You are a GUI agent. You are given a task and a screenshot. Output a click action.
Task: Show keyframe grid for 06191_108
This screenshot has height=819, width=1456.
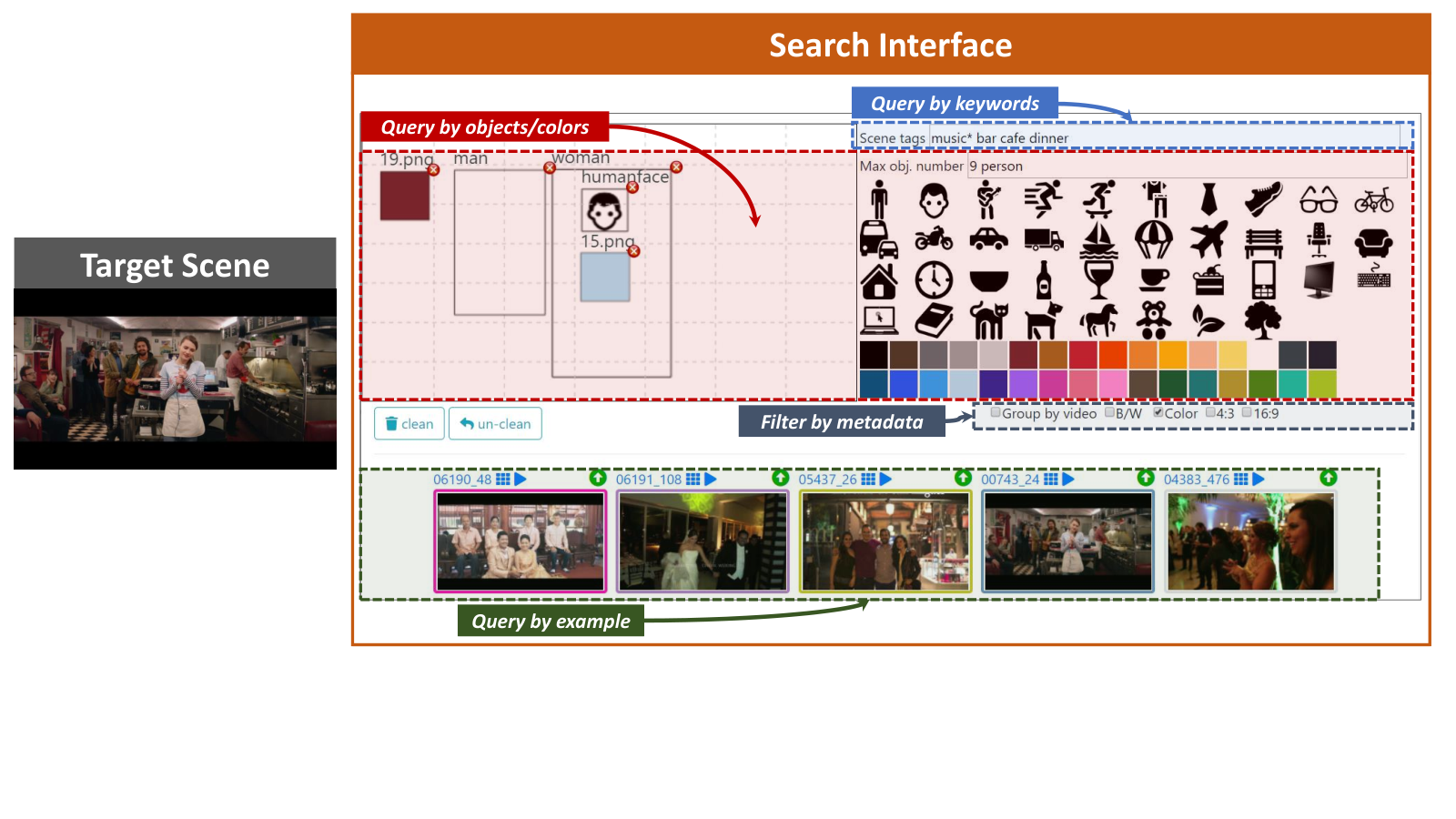coord(693,479)
